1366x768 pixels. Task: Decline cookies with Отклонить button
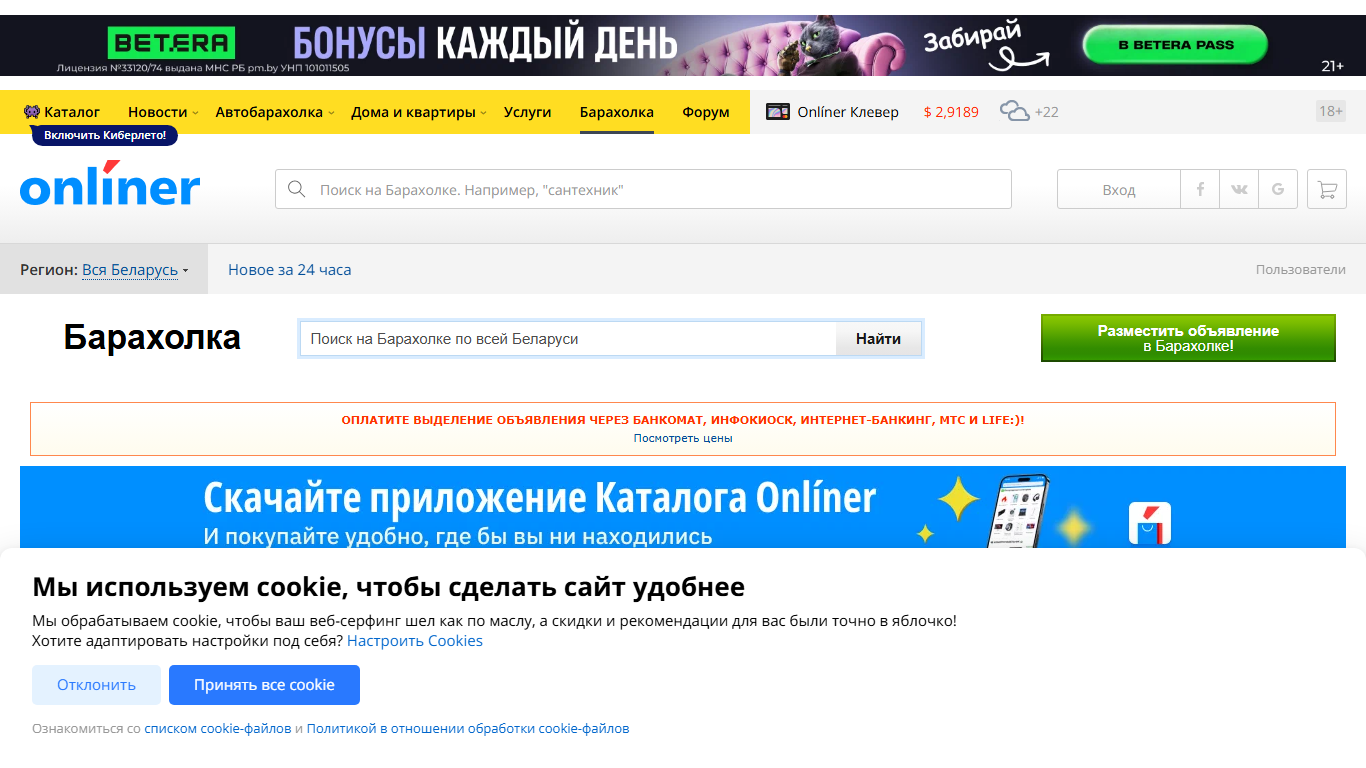(x=96, y=685)
